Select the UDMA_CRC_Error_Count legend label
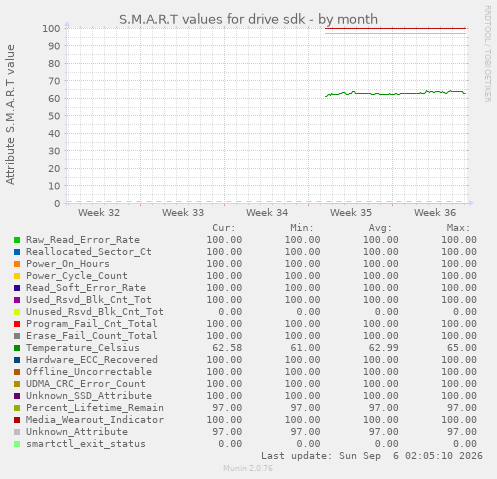The height and width of the screenshot is (479, 497). [86, 384]
